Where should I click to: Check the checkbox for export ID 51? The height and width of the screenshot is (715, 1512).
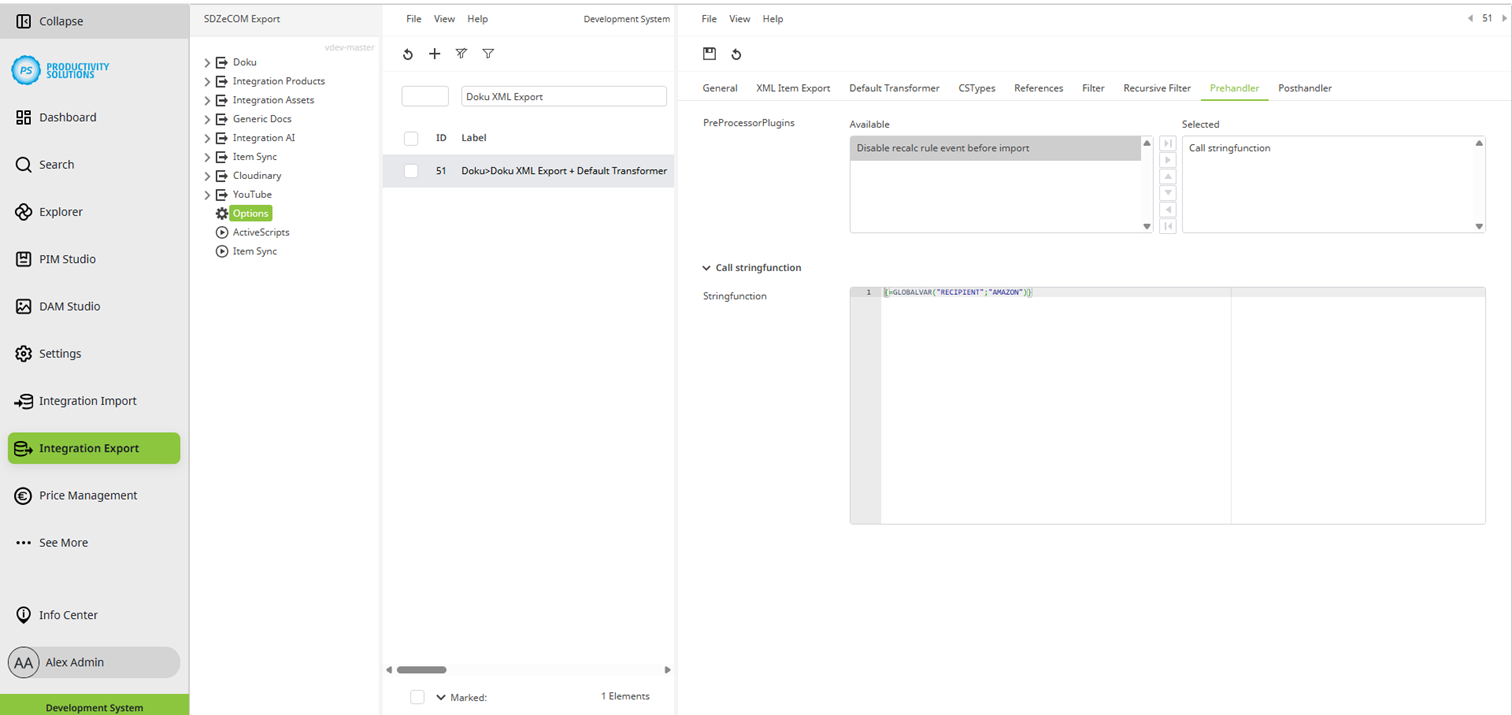(x=410, y=170)
